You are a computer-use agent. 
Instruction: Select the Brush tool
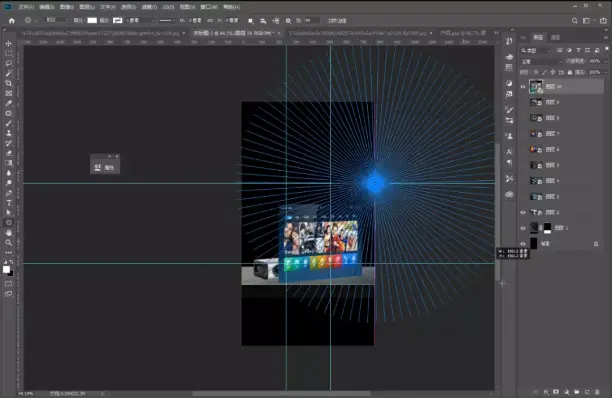coord(9,123)
